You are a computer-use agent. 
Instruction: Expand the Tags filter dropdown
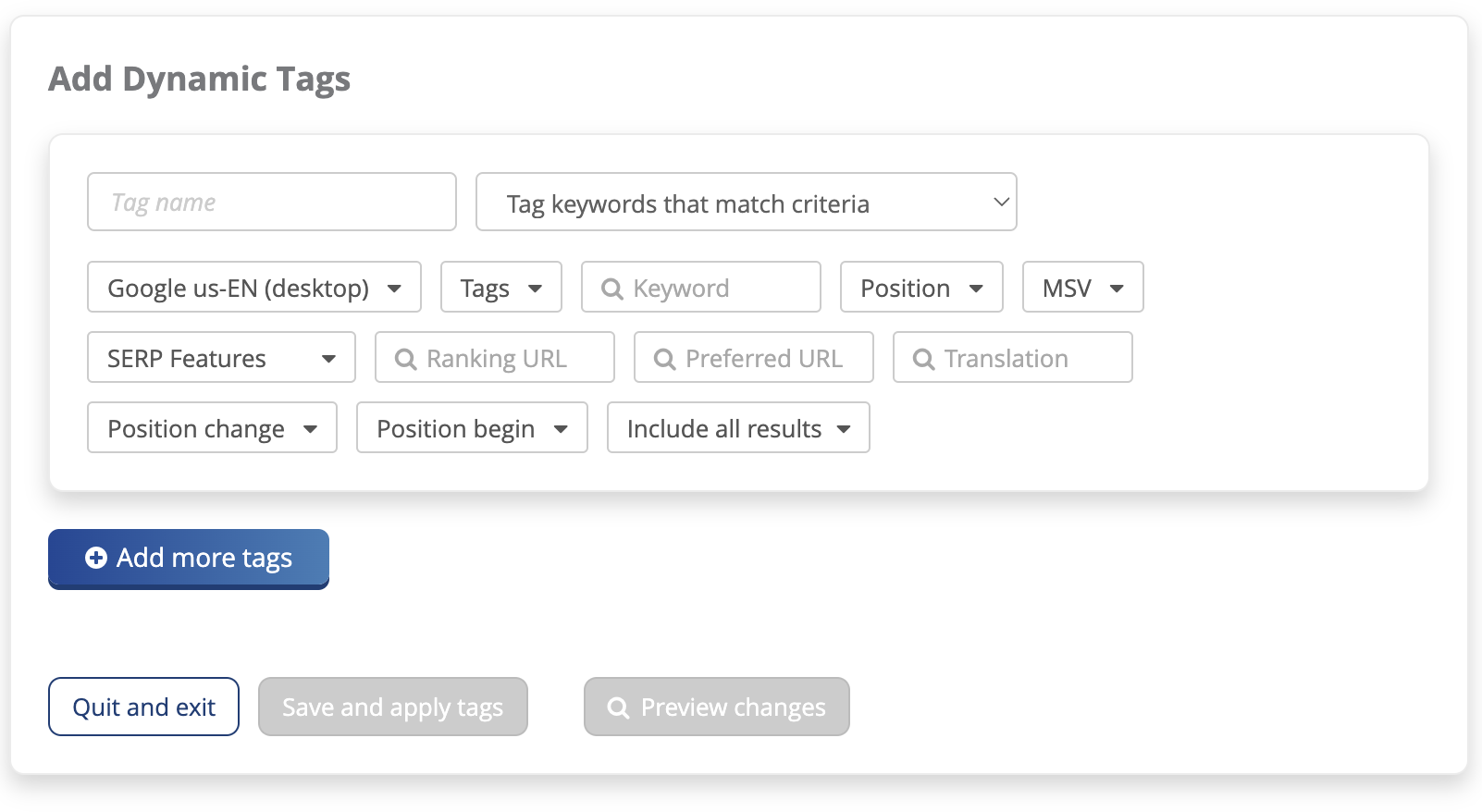click(x=500, y=288)
